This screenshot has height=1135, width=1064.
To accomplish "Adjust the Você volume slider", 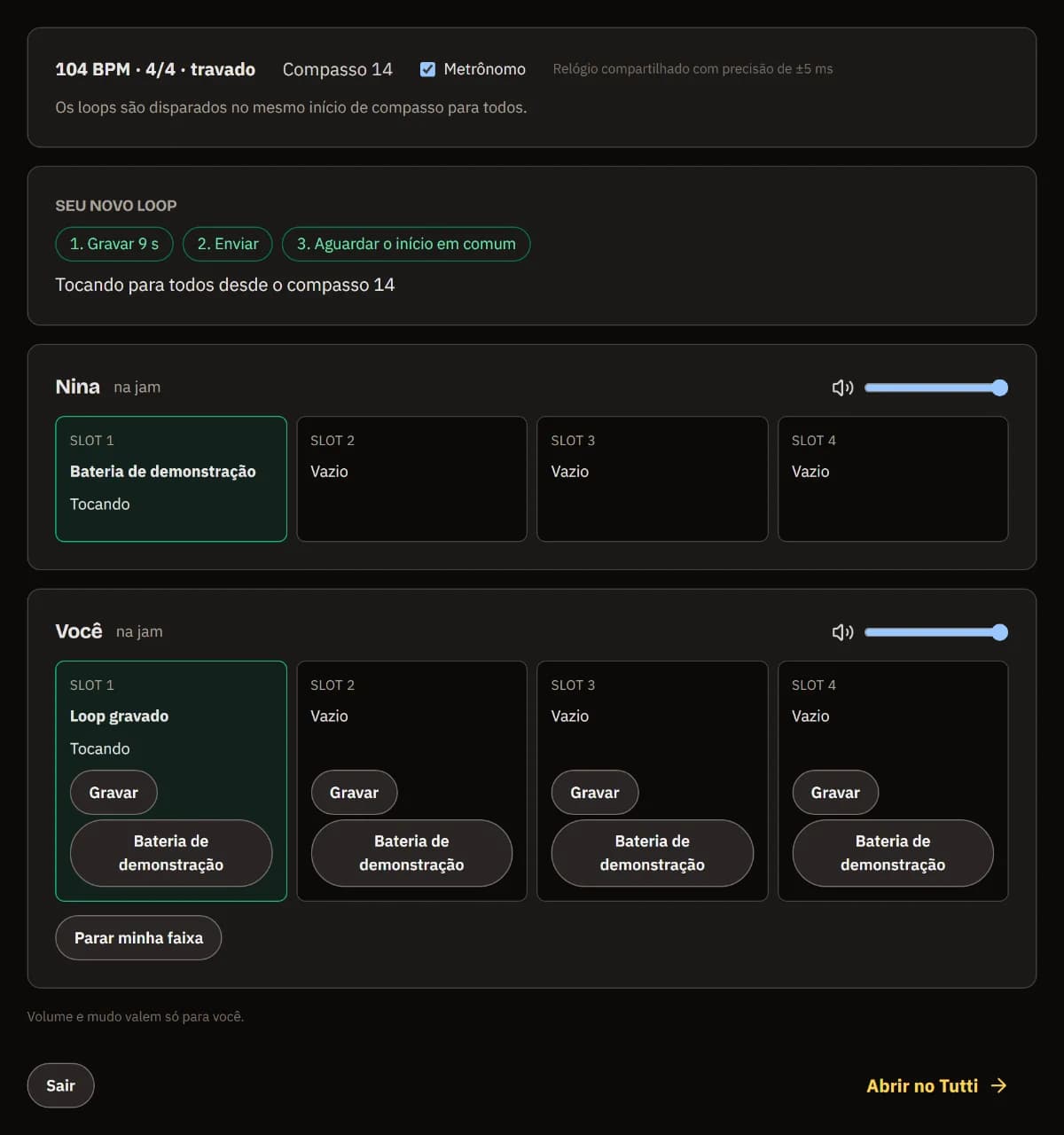I will tap(936, 632).
